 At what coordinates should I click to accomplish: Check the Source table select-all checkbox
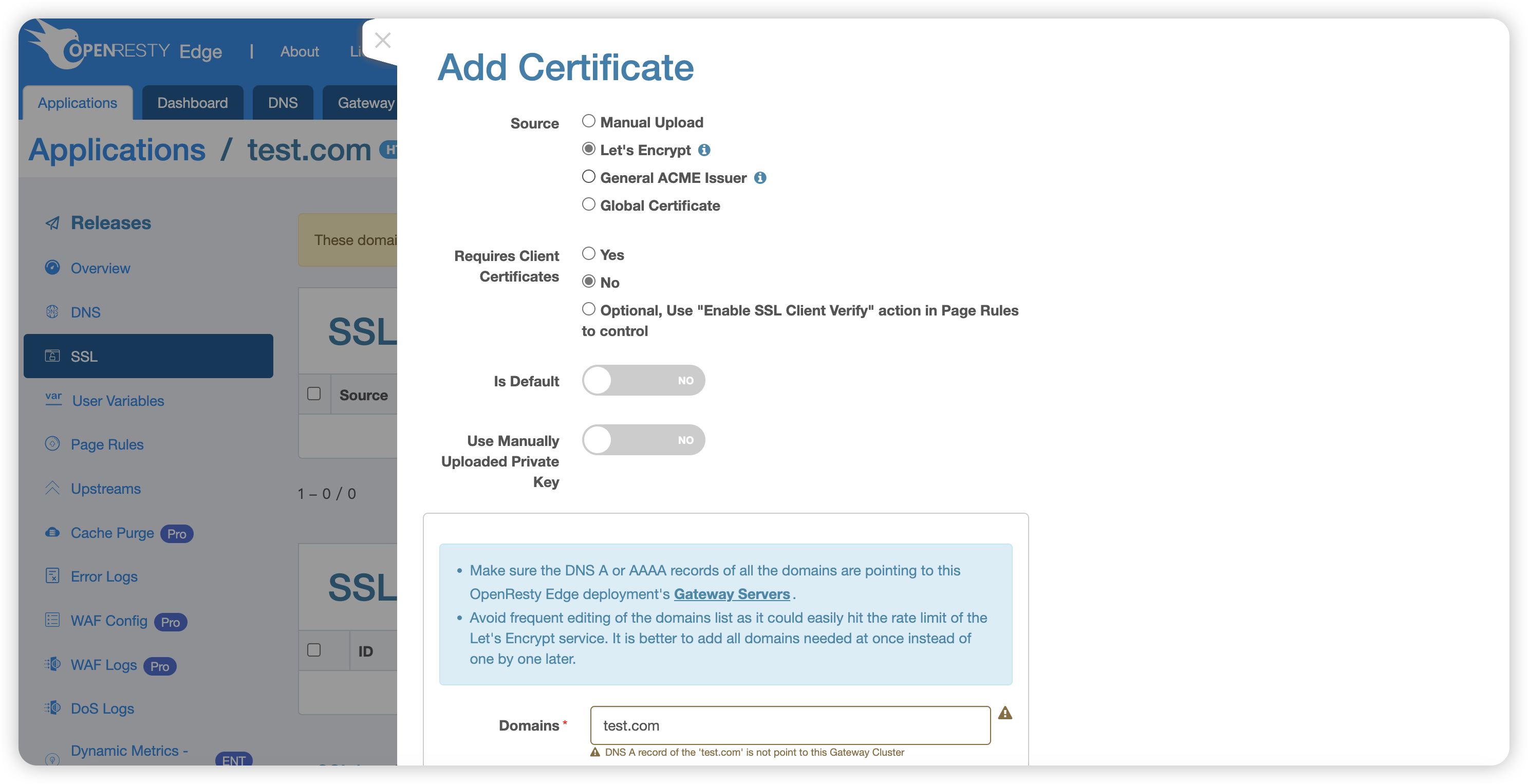[x=314, y=394]
